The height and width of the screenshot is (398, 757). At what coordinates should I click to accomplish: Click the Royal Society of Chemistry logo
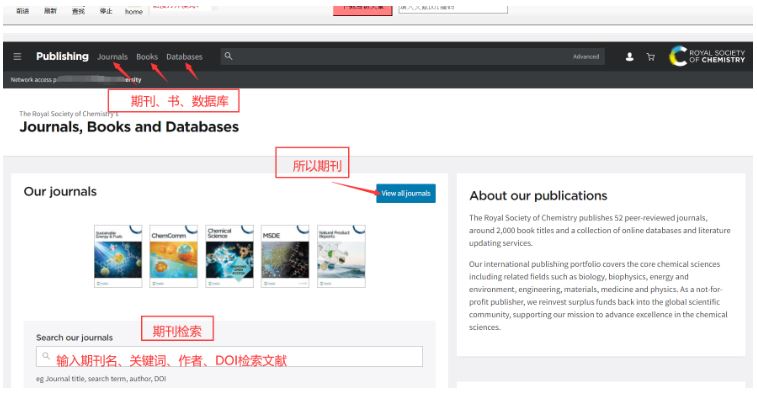pos(707,56)
